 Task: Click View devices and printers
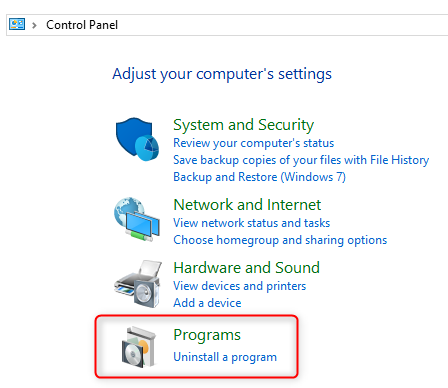tap(239, 286)
